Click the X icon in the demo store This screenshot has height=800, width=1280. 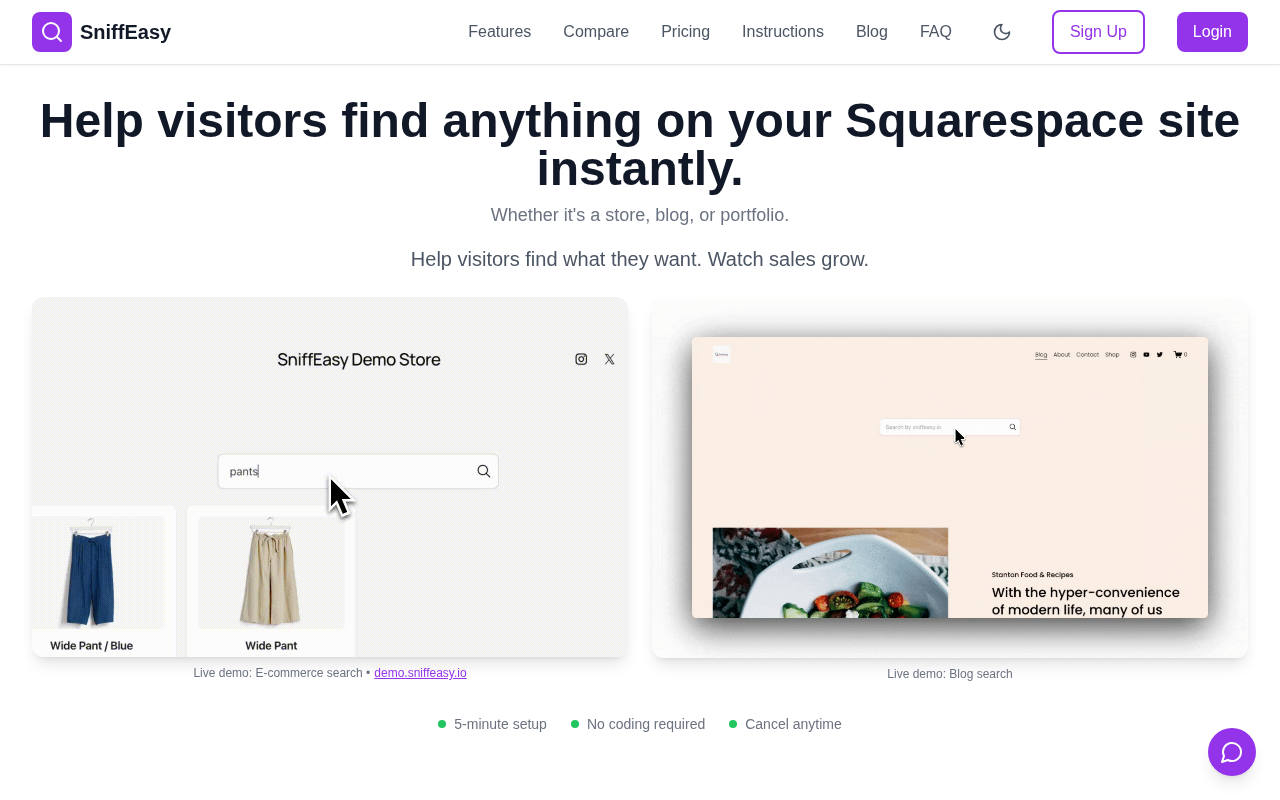click(609, 359)
